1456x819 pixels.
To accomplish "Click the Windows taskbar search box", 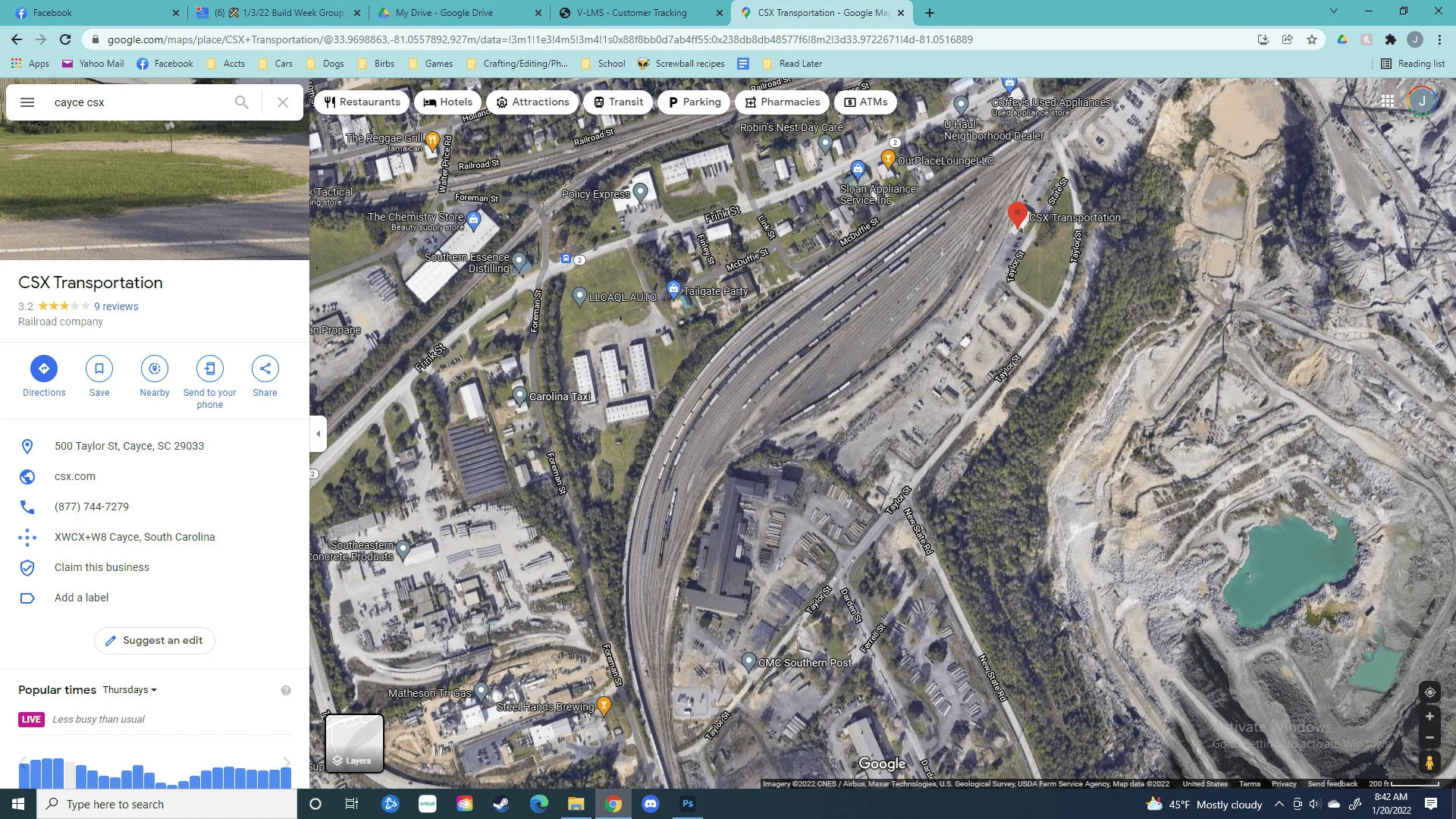I will pos(167,804).
